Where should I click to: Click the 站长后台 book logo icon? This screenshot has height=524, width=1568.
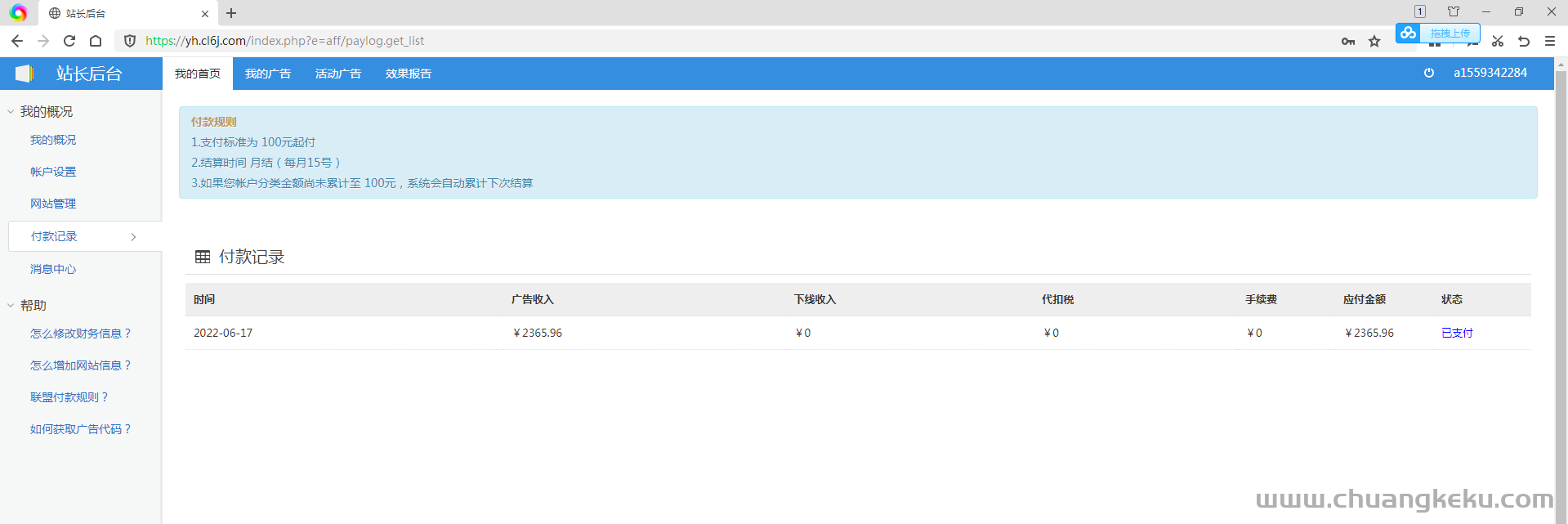[x=25, y=74]
